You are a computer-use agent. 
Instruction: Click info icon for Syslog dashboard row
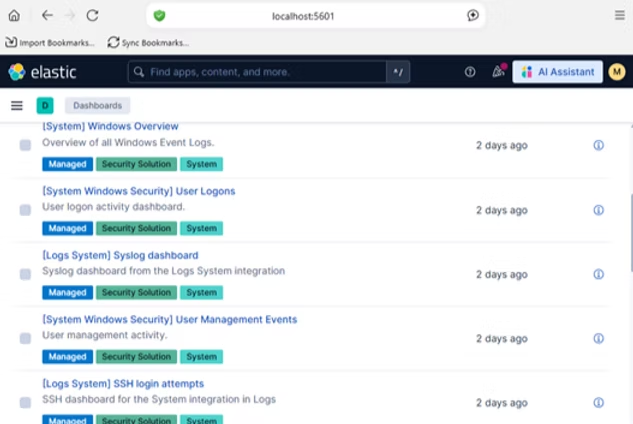point(598,274)
